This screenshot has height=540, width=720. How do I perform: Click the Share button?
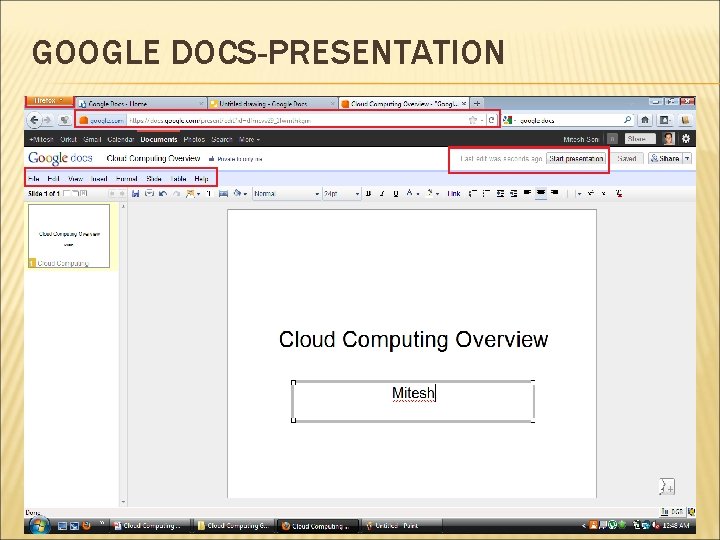click(x=665, y=158)
